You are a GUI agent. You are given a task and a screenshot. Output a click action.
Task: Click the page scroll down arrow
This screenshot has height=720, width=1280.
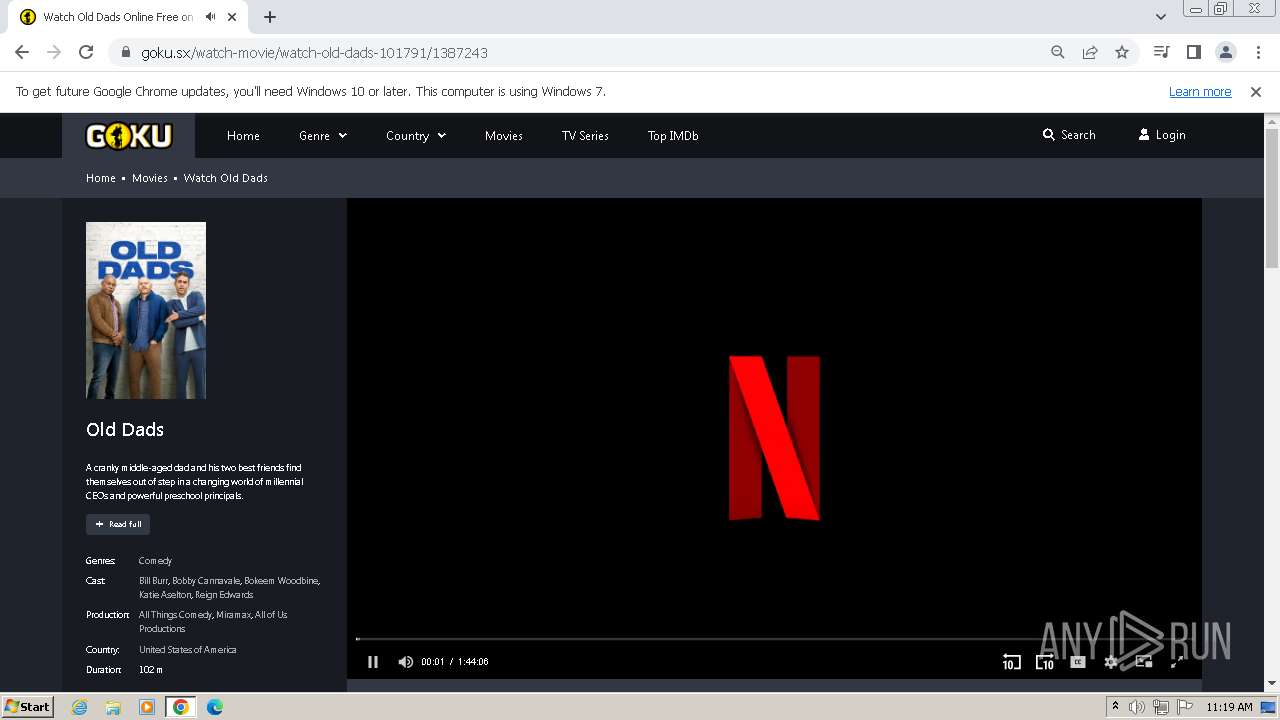[x=1272, y=684]
